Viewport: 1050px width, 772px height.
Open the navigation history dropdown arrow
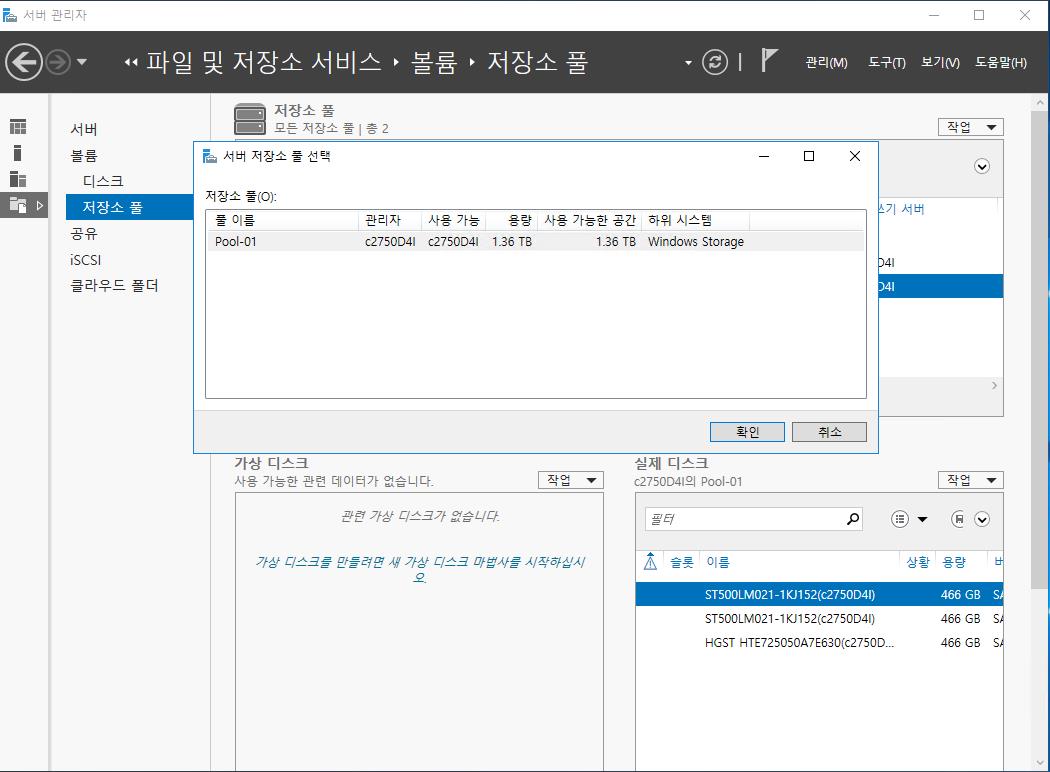[x=82, y=62]
